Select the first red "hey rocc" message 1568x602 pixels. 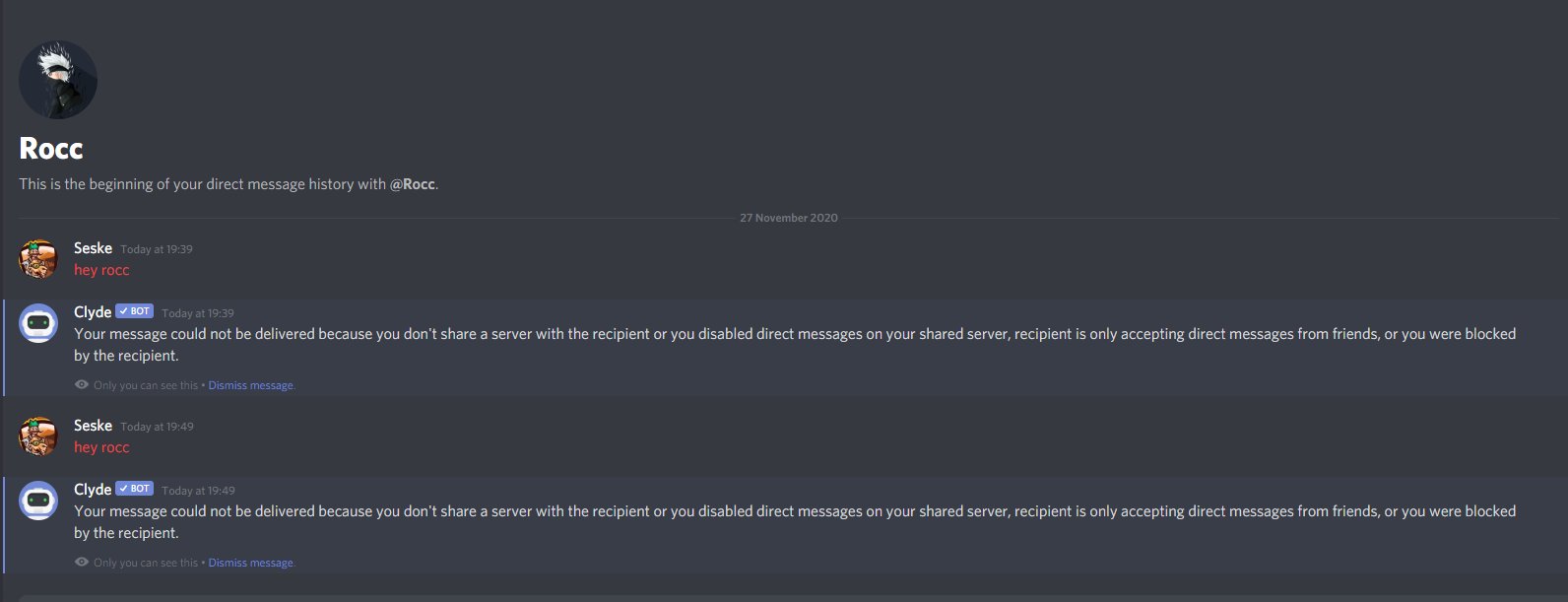[x=101, y=270]
